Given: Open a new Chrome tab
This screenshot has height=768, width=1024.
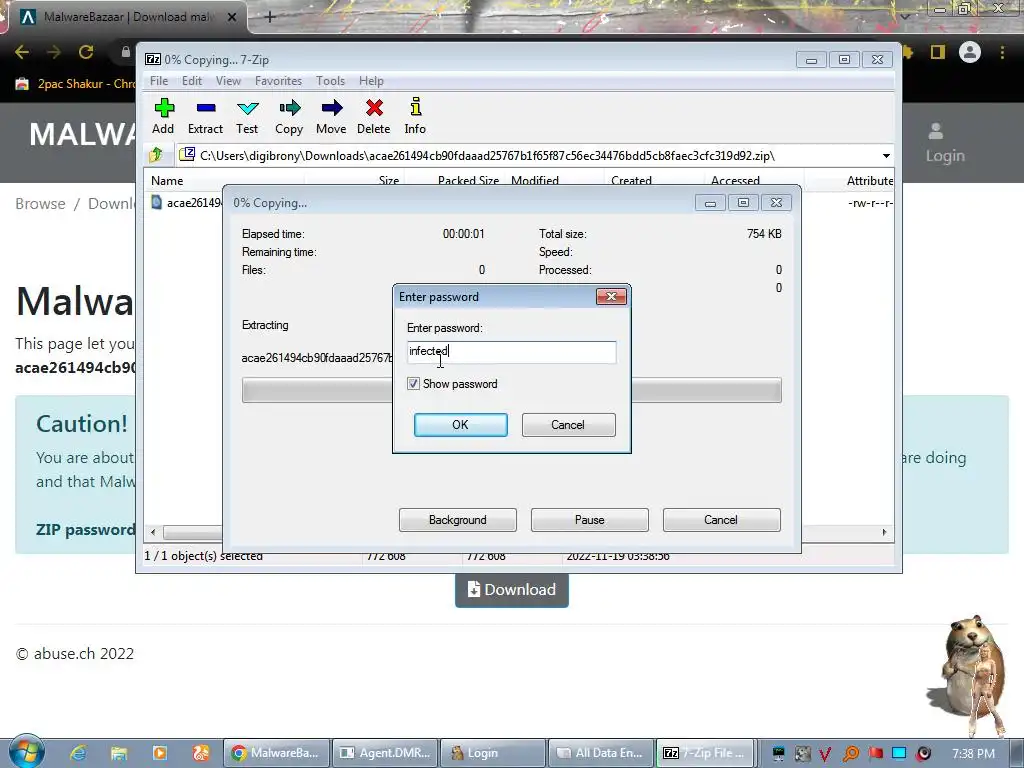Looking at the screenshot, I should (x=270, y=17).
